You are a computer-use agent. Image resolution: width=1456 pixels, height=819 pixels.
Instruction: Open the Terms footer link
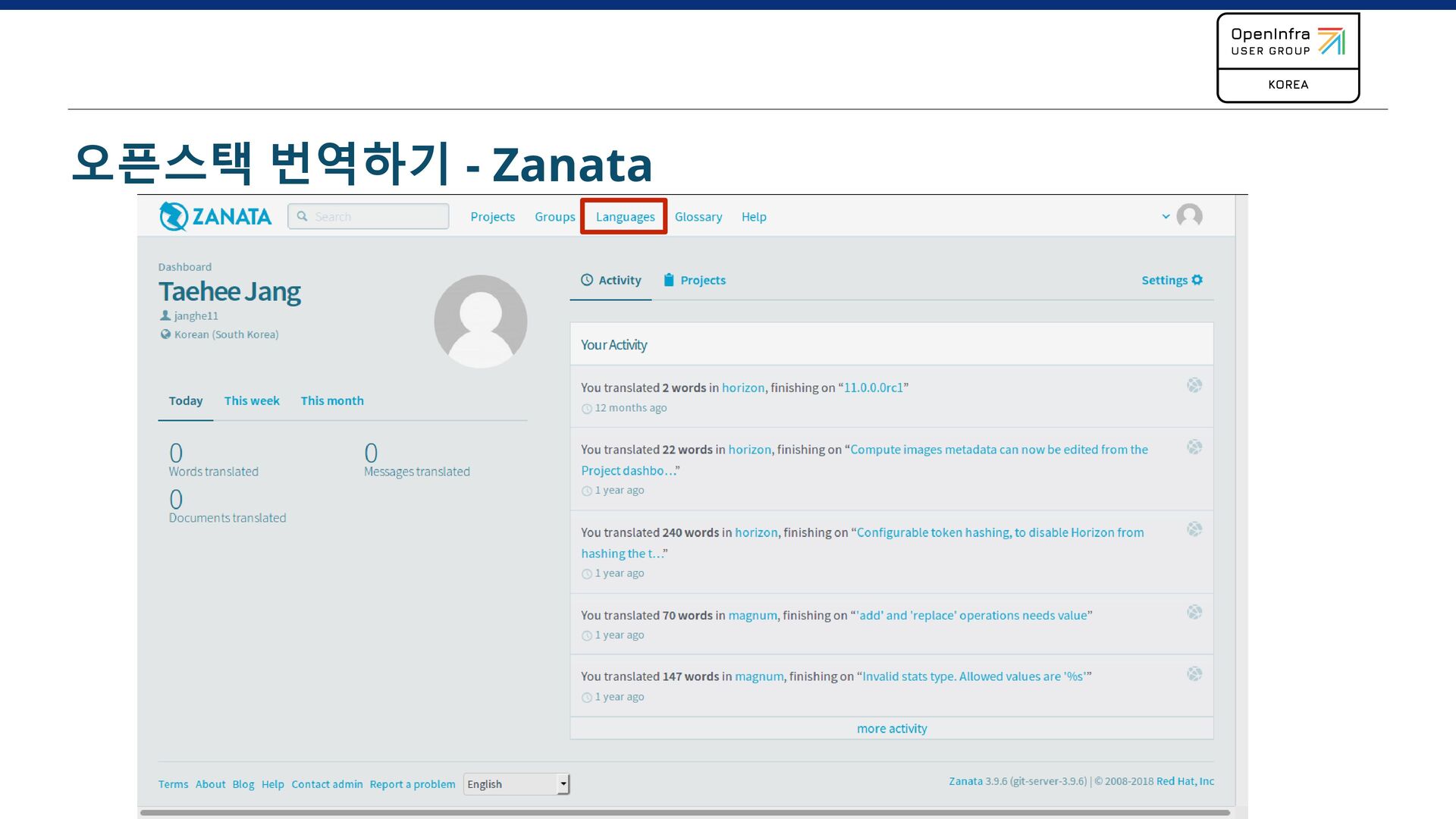pyautogui.click(x=173, y=784)
